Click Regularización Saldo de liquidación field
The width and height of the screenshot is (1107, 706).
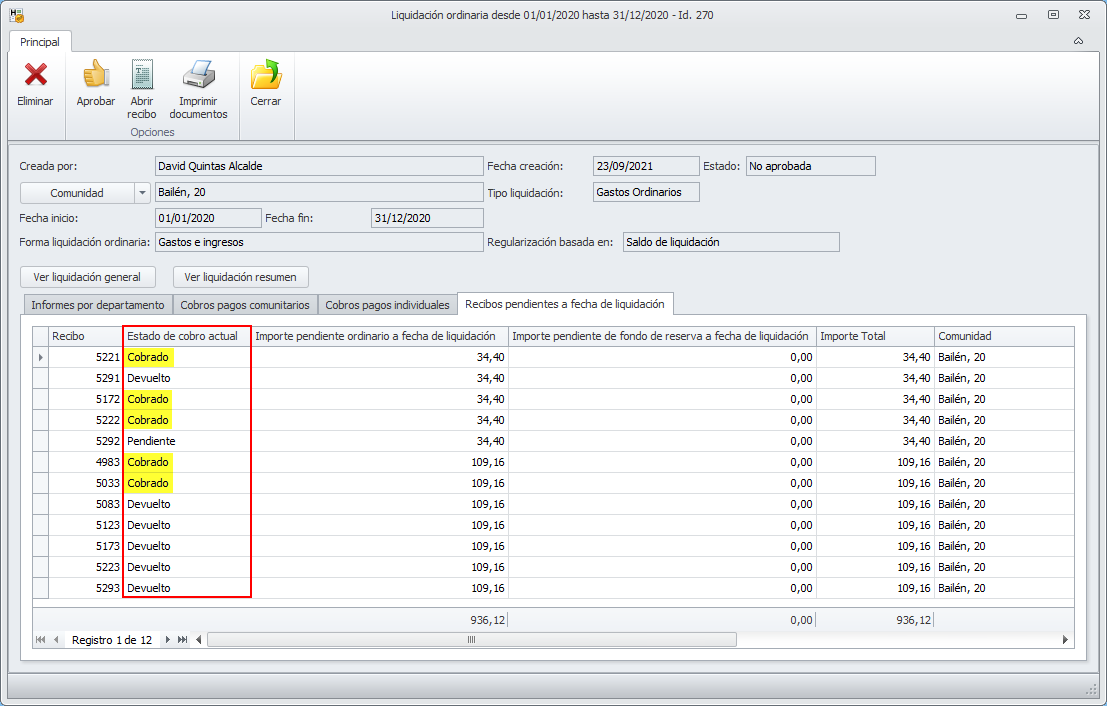(731, 242)
